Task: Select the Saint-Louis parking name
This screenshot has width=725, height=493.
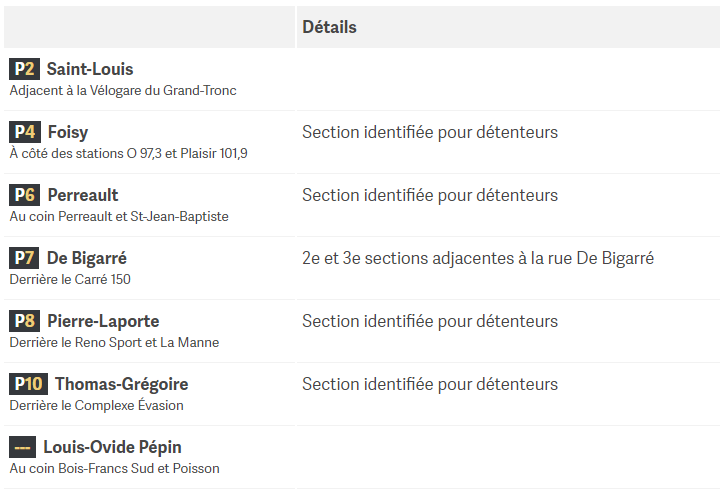Action: 90,69
